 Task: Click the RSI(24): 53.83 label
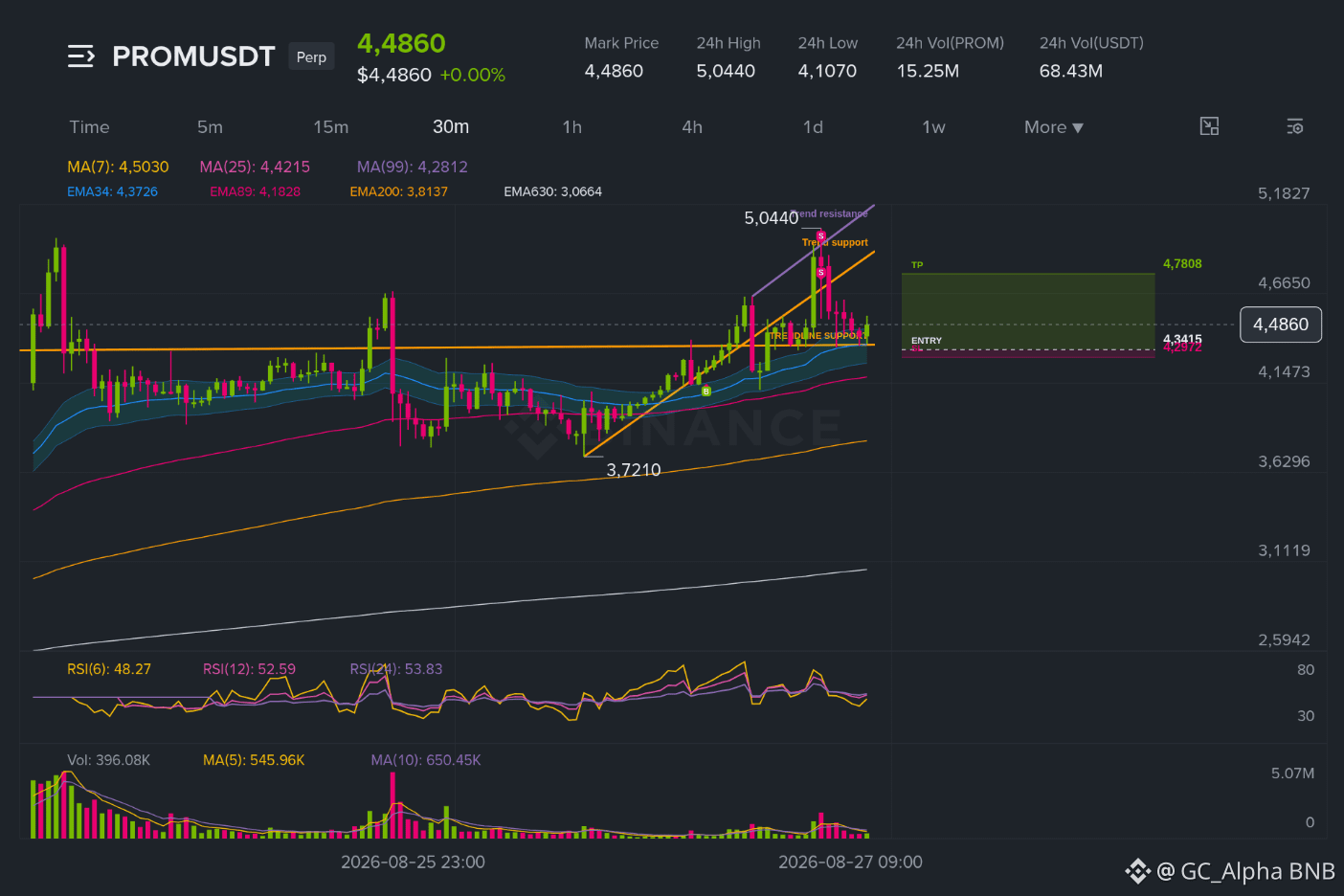[396, 669]
